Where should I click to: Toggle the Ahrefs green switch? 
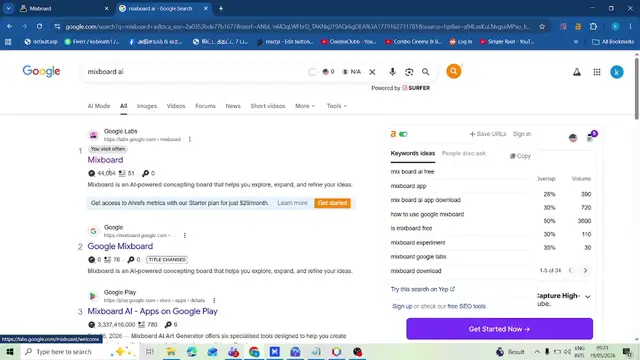[x=403, y=134]
